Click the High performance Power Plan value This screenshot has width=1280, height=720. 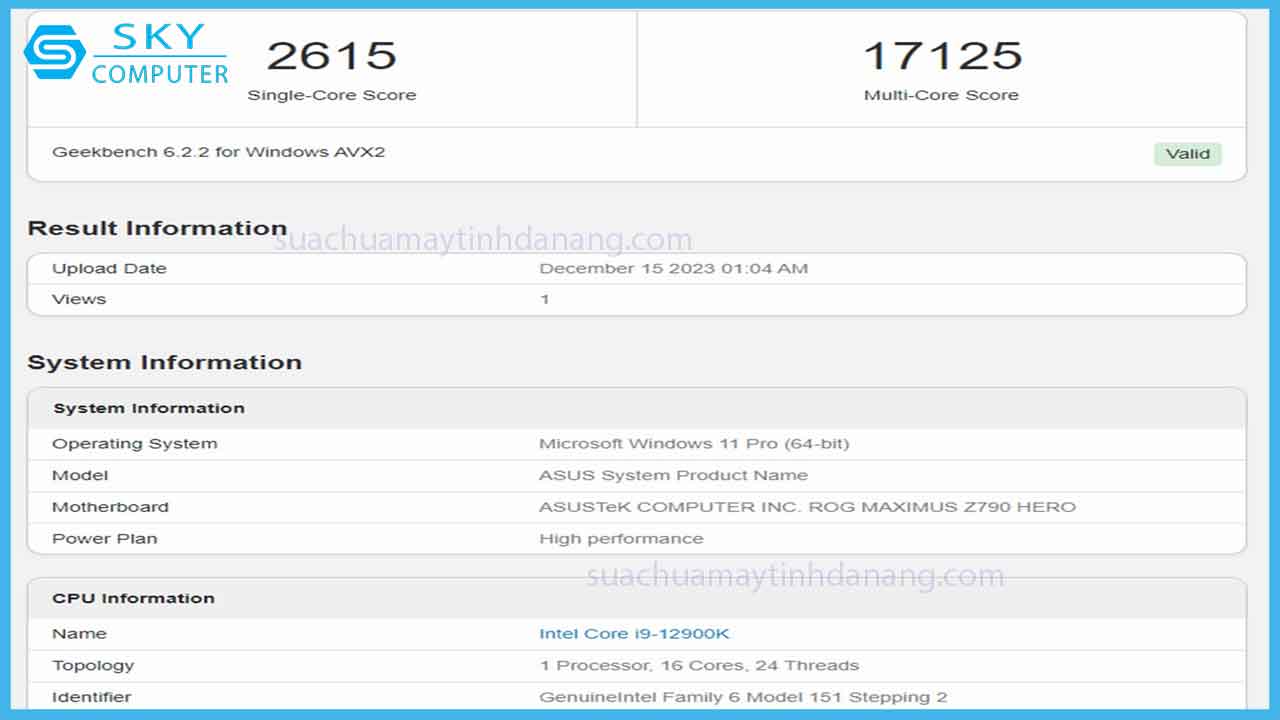pyautogui.click(x=622, y=538)
